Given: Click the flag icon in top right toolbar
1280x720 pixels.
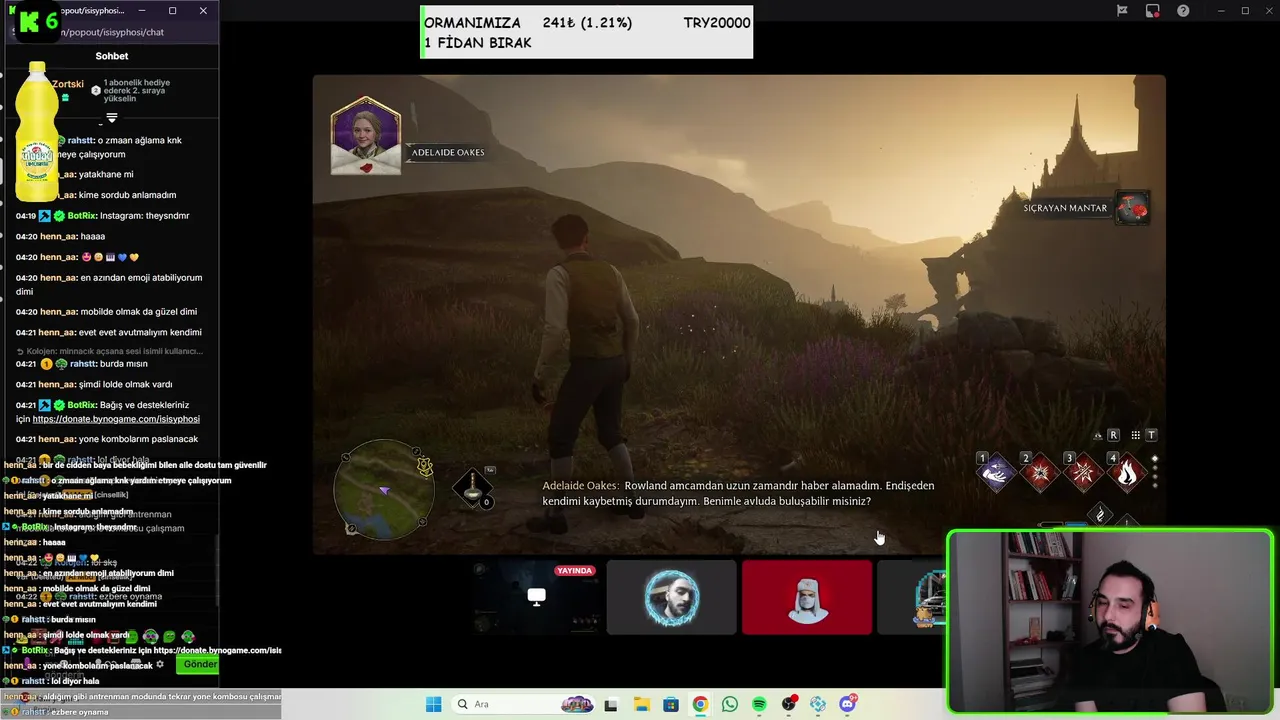Looking at the screenshot, I should click(1122, 11).
